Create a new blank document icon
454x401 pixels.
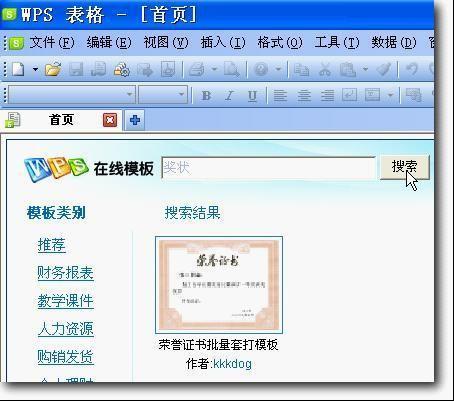[x=18, y=69]
